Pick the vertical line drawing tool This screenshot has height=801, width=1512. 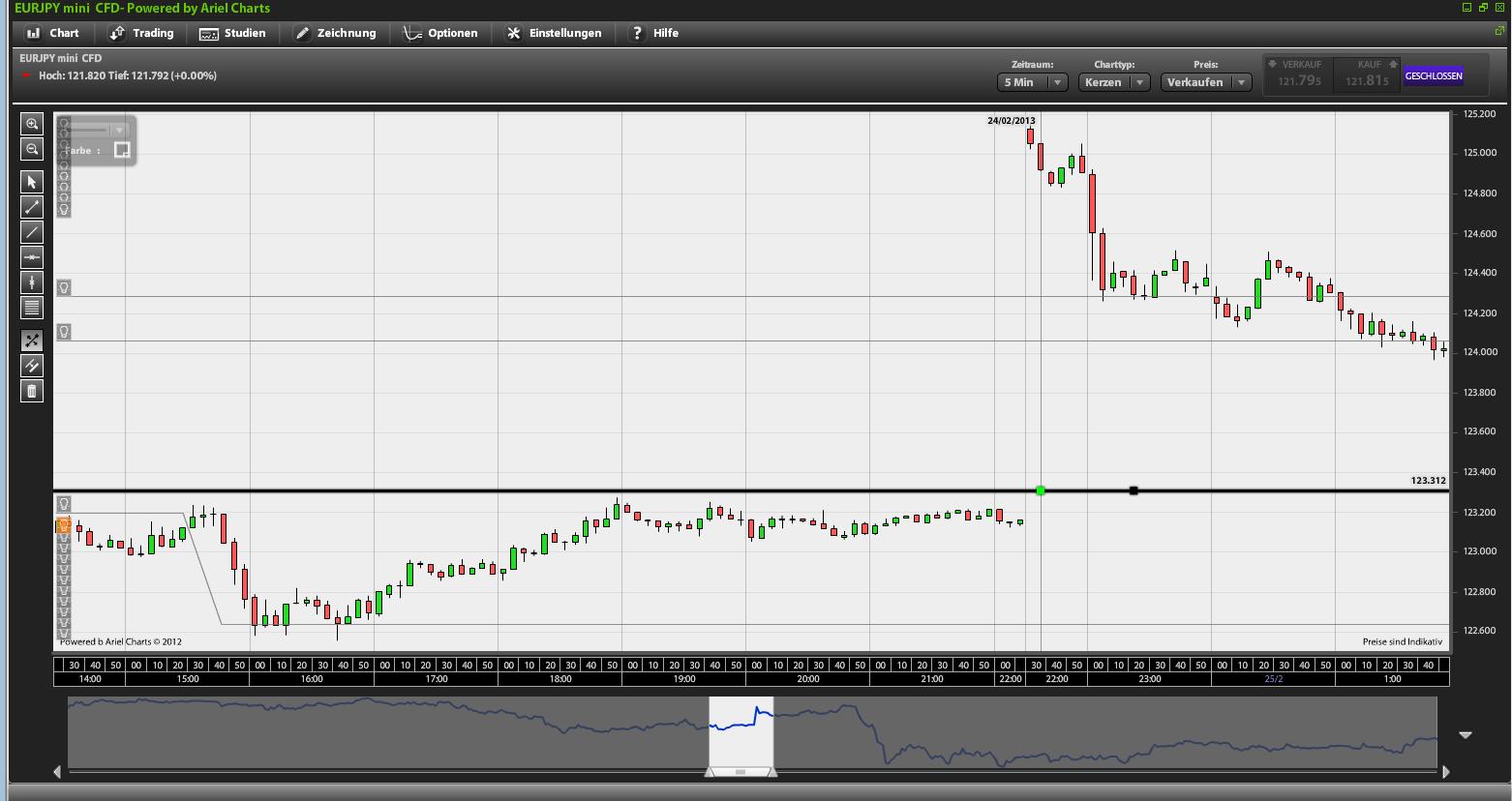click(32, 282)
